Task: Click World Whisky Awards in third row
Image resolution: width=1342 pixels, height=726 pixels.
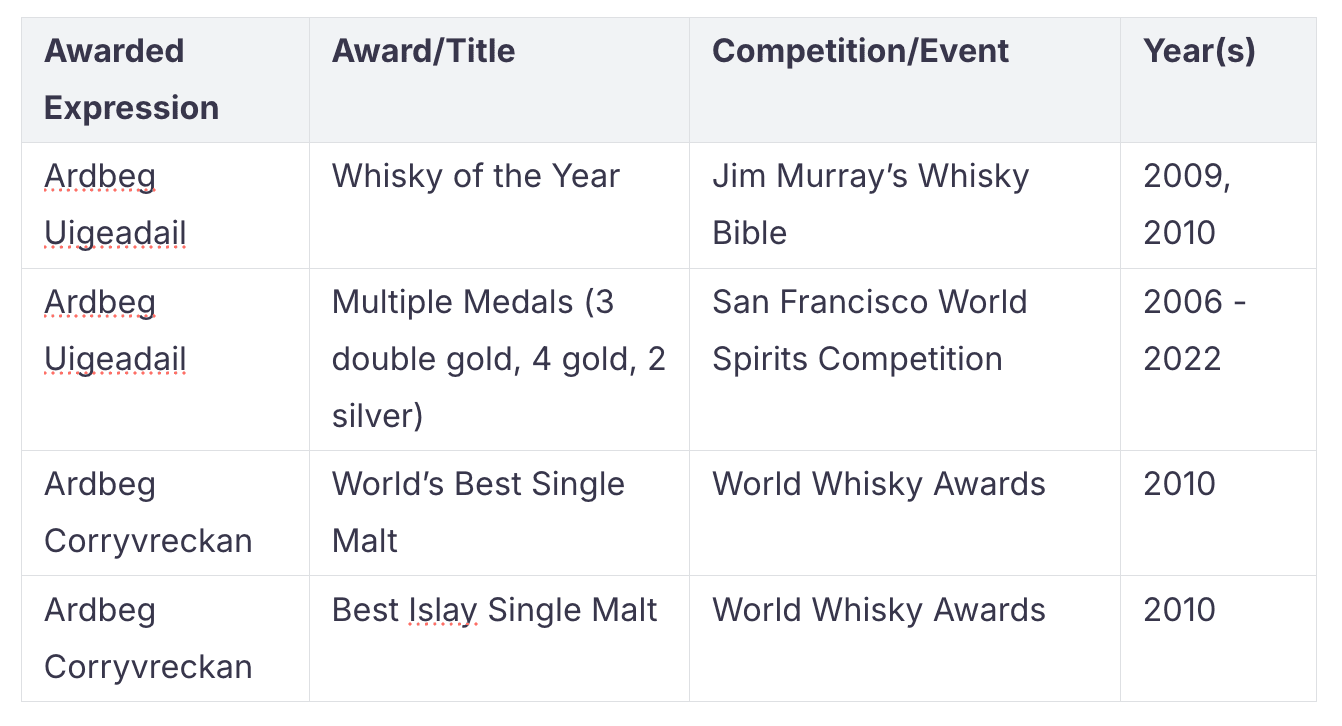Action: pyautogui.click(x=905, y=513)
